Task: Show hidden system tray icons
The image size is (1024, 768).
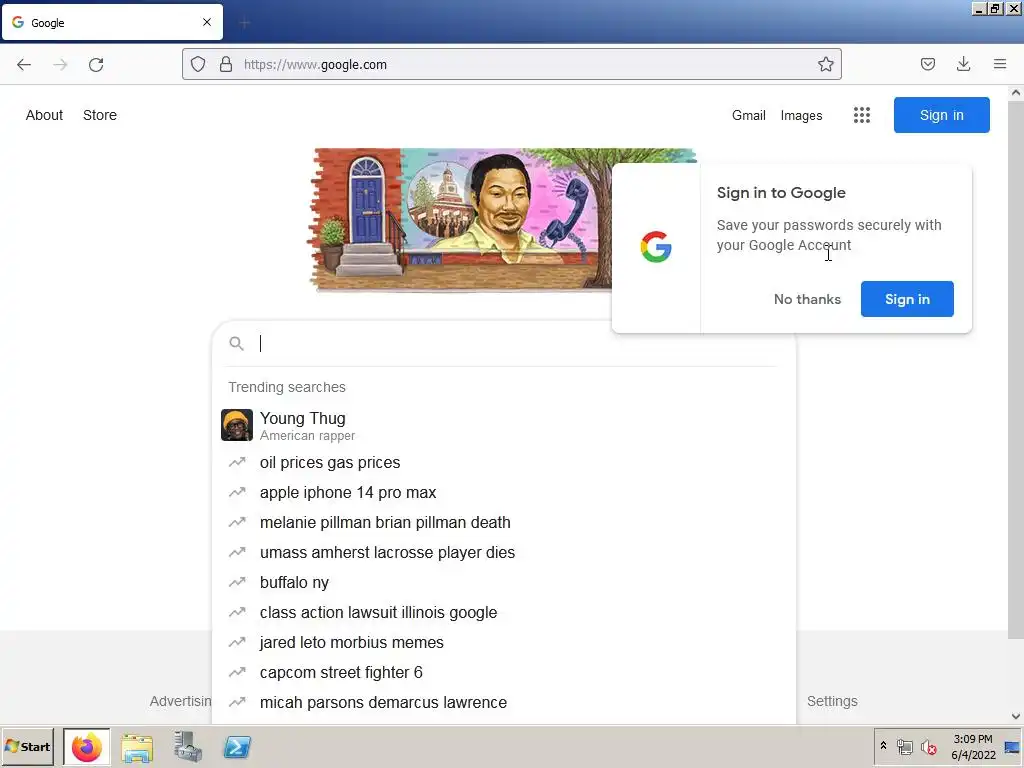Action: pos(883,746)
